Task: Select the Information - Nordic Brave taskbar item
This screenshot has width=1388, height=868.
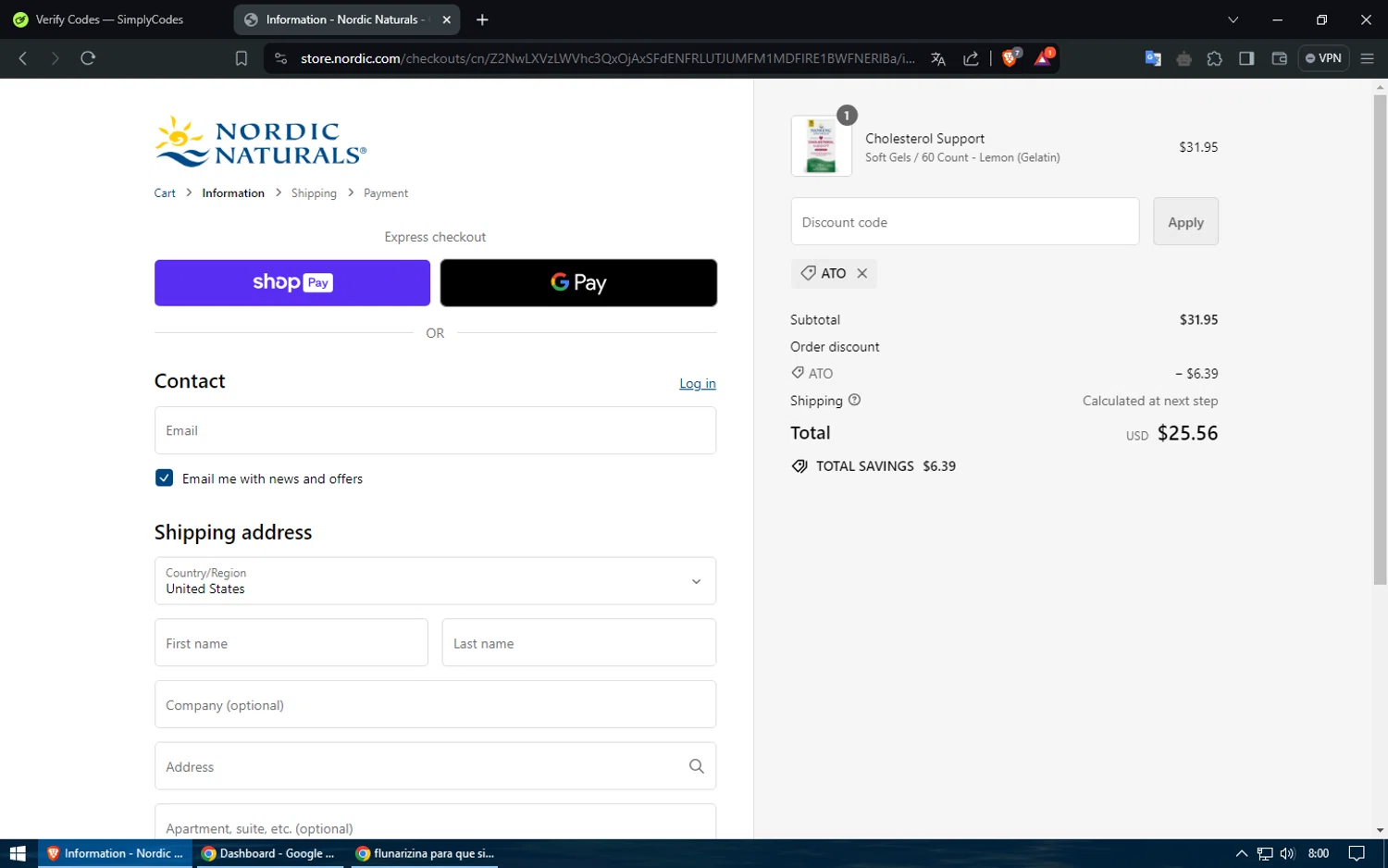Action: click(x=115, y=853)
